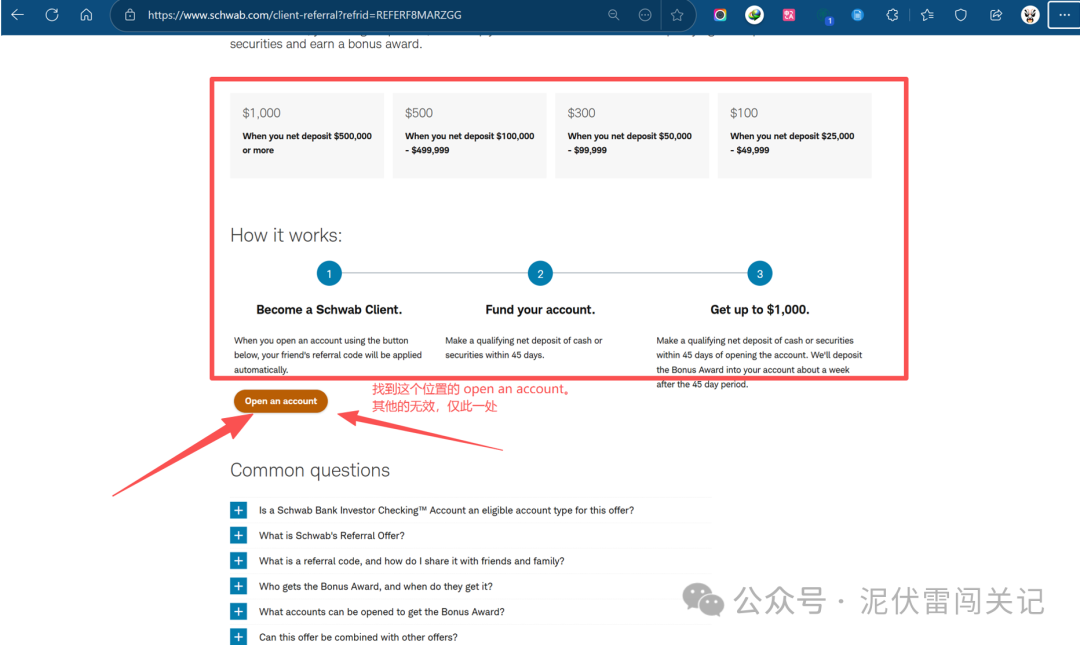Open the Favorites list
This screenshot has height=645, width=1080.
click(927, 14)
